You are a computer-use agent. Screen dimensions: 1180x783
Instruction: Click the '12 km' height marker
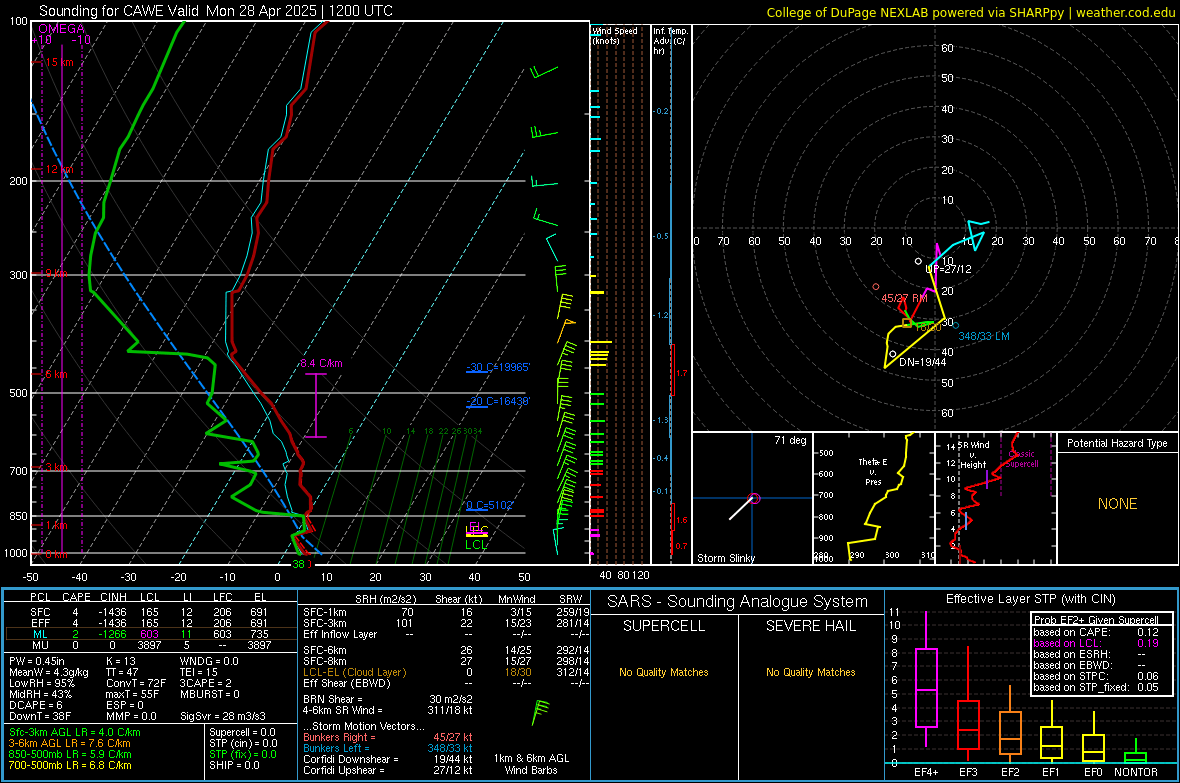59,169
